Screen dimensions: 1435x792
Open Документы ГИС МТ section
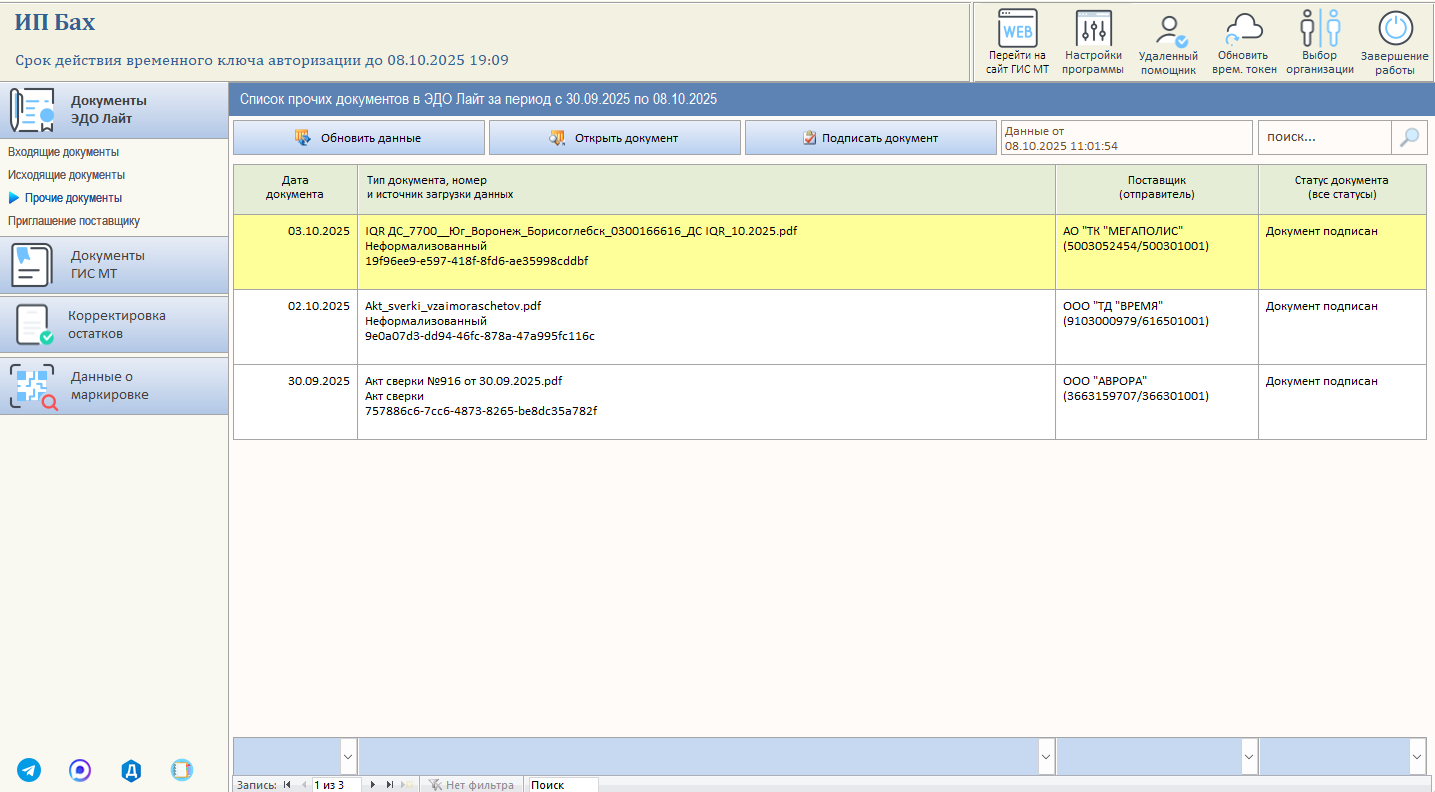click(x=114, y=265)
